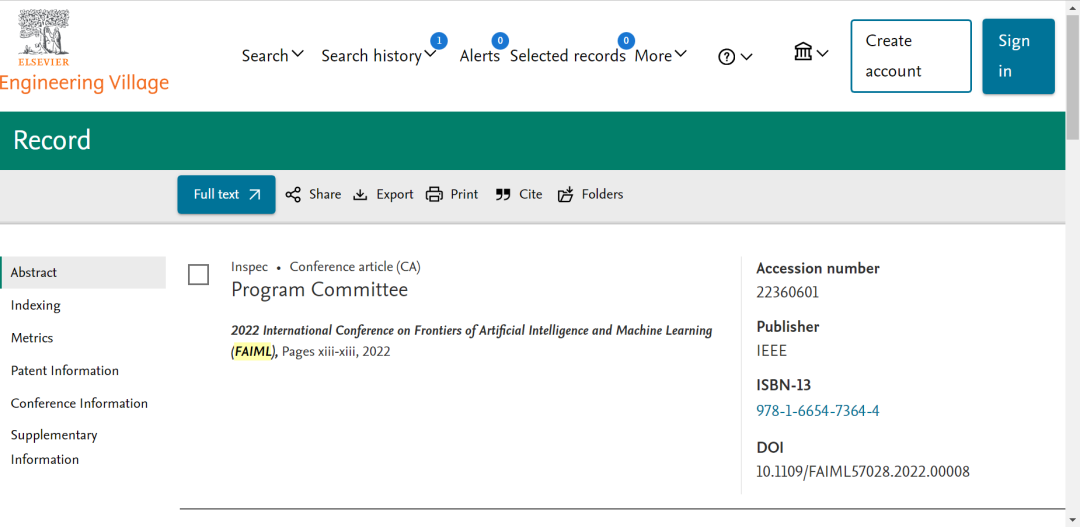Click the Record page heading

click(x=52, y=141)
